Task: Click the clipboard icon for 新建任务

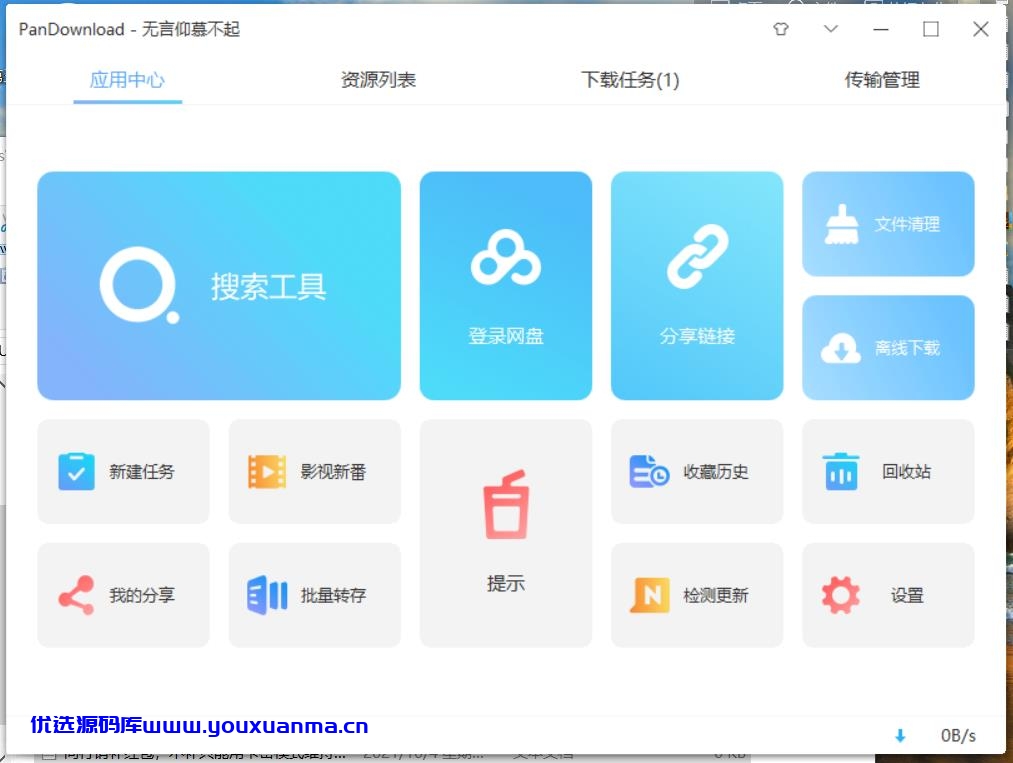Action: [76, 472]
